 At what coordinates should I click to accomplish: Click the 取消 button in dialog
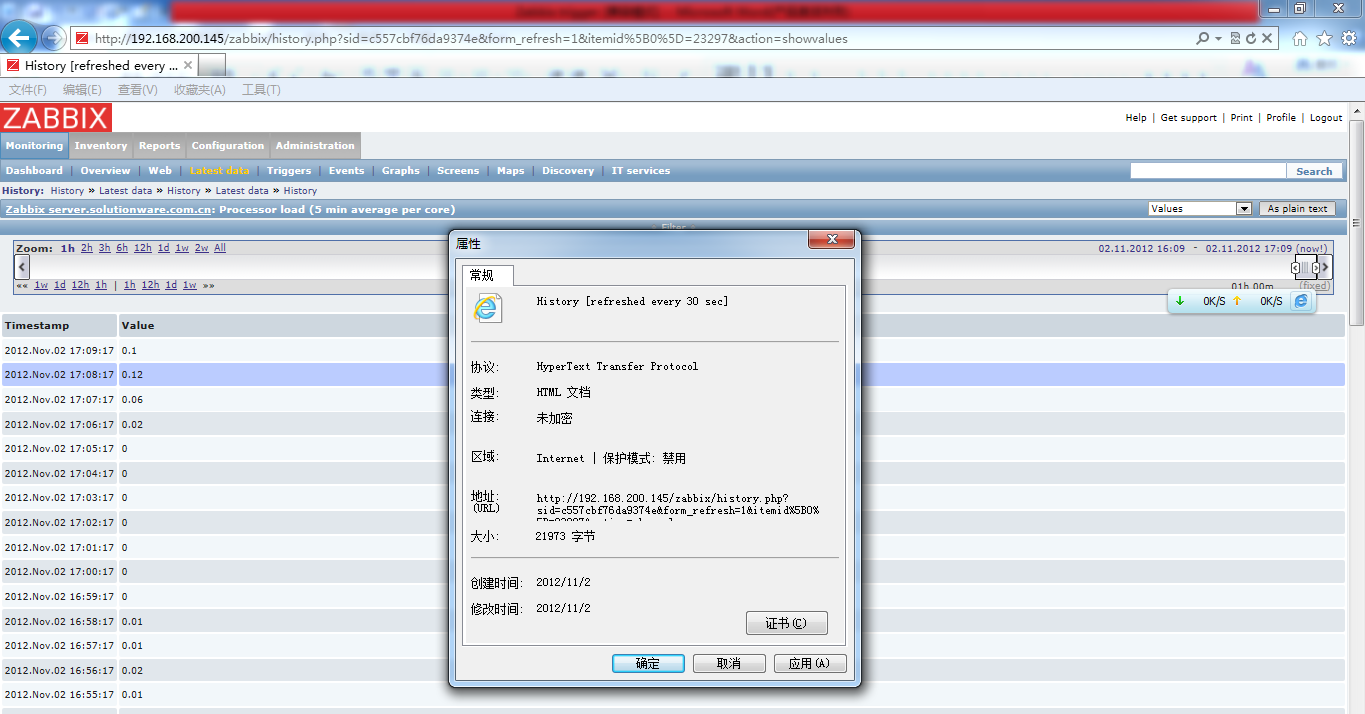[729, 663]
